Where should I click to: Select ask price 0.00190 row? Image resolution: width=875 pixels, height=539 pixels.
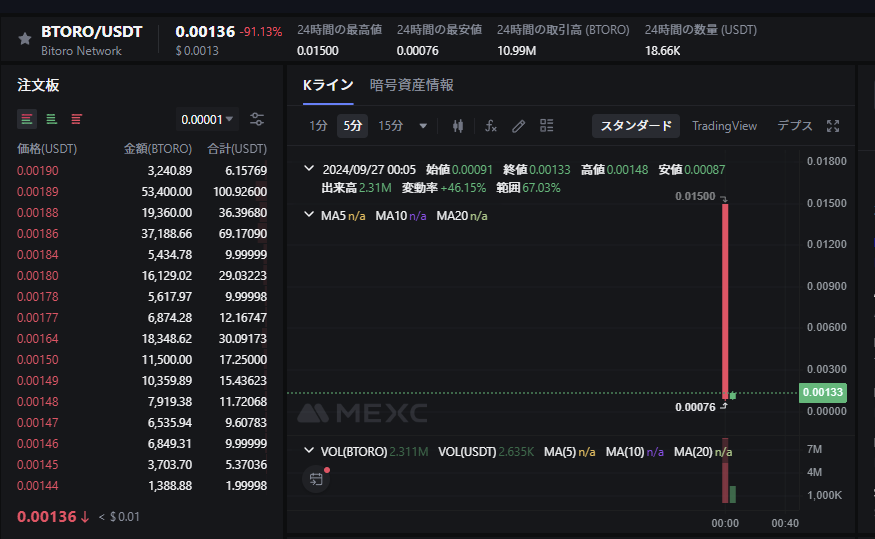coord(142,171)
